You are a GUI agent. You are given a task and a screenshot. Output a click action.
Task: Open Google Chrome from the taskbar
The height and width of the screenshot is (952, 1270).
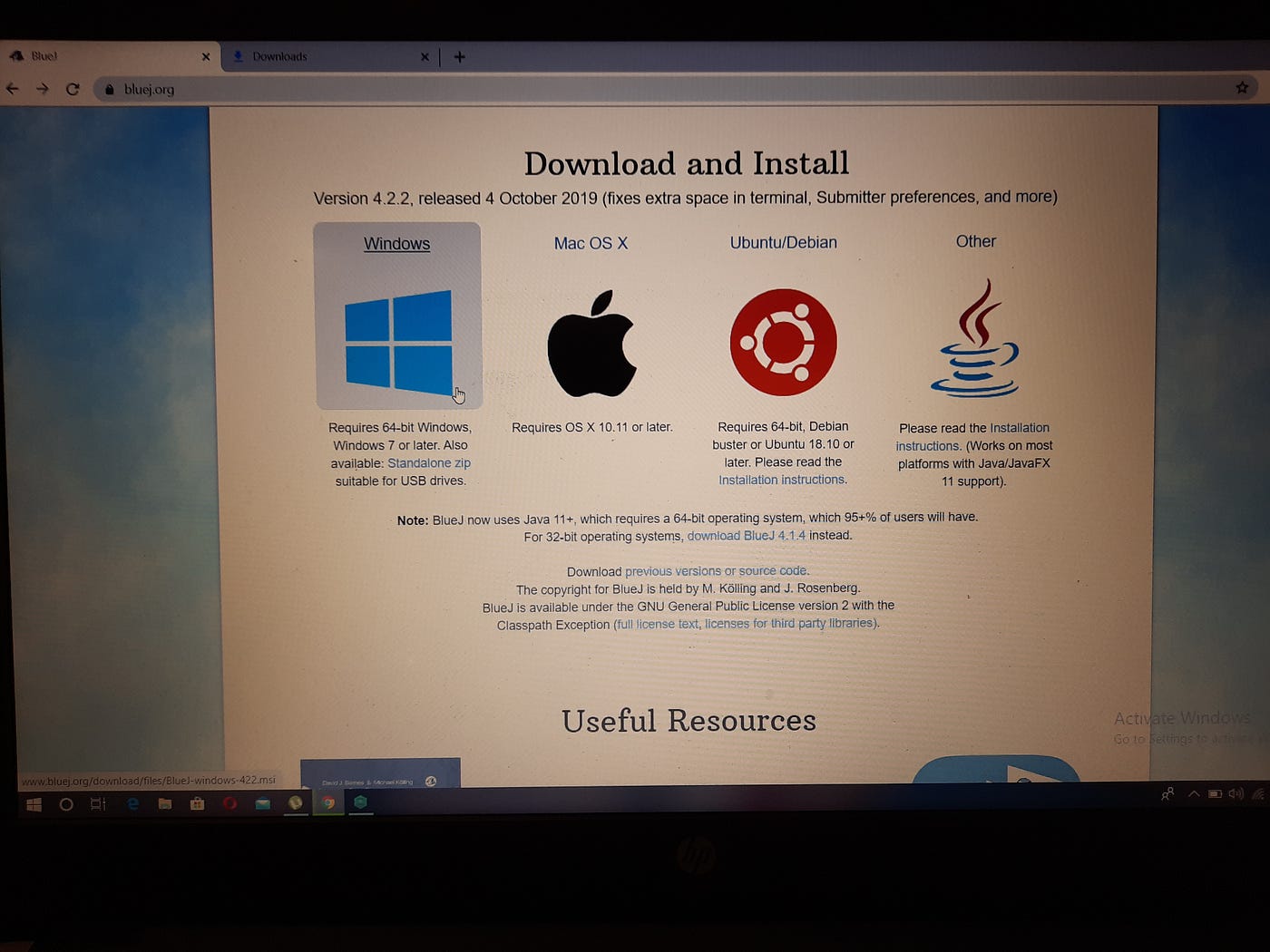(327, 803)
